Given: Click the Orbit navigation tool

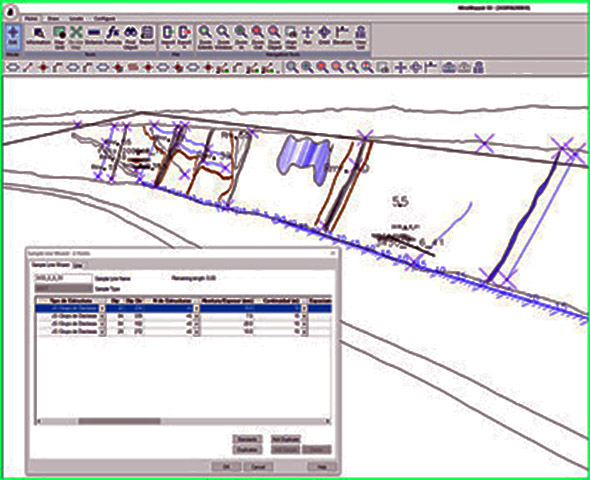Looking at the screenshot, I should [324, 37].
